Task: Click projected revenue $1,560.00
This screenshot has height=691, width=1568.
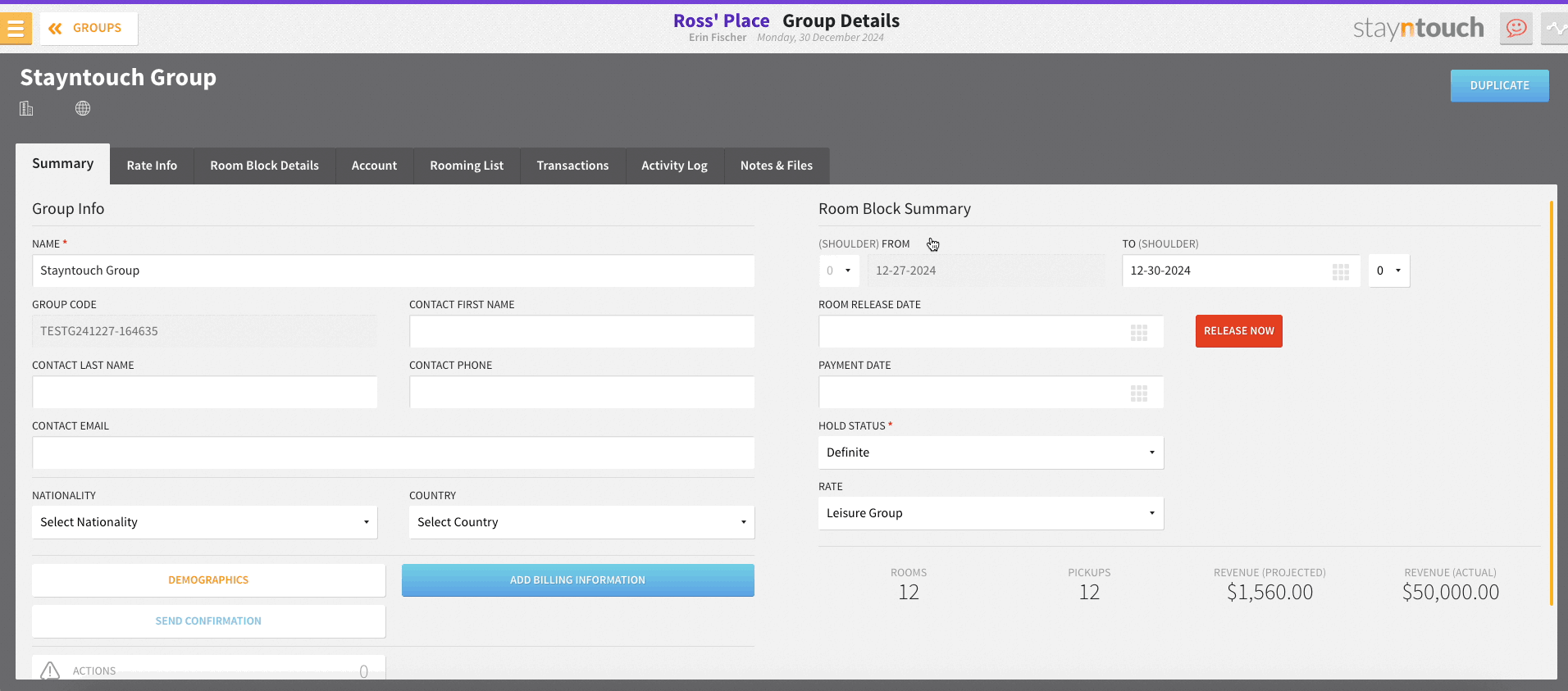Action: (x=1269, y=593)
